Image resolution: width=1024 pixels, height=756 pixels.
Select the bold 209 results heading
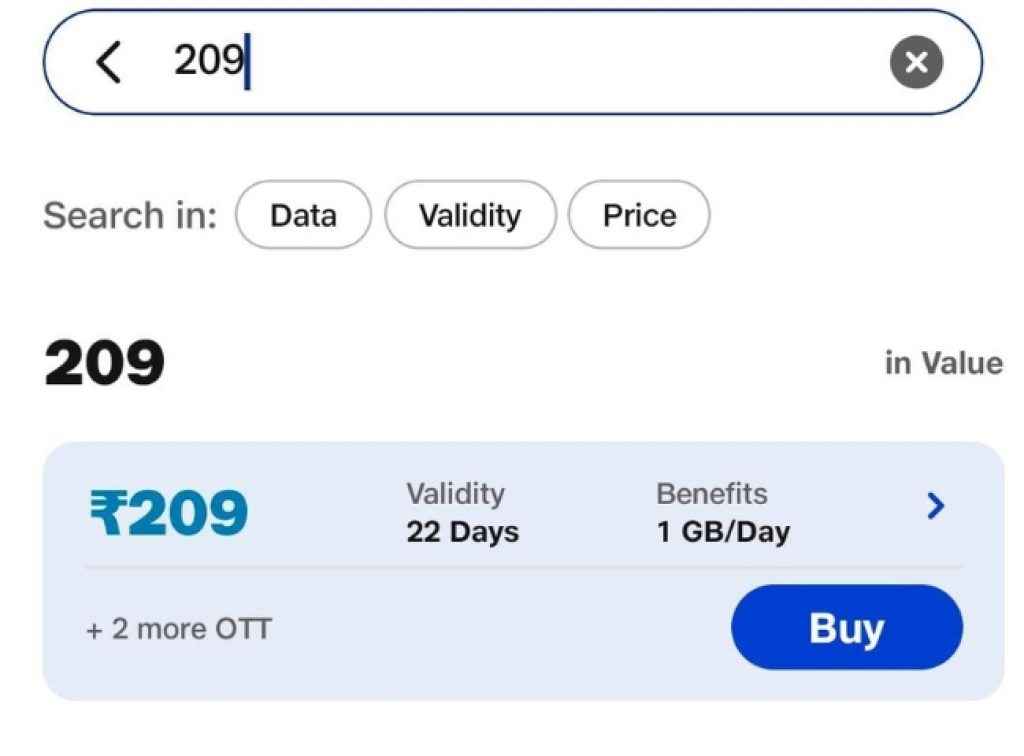[104, 363]
